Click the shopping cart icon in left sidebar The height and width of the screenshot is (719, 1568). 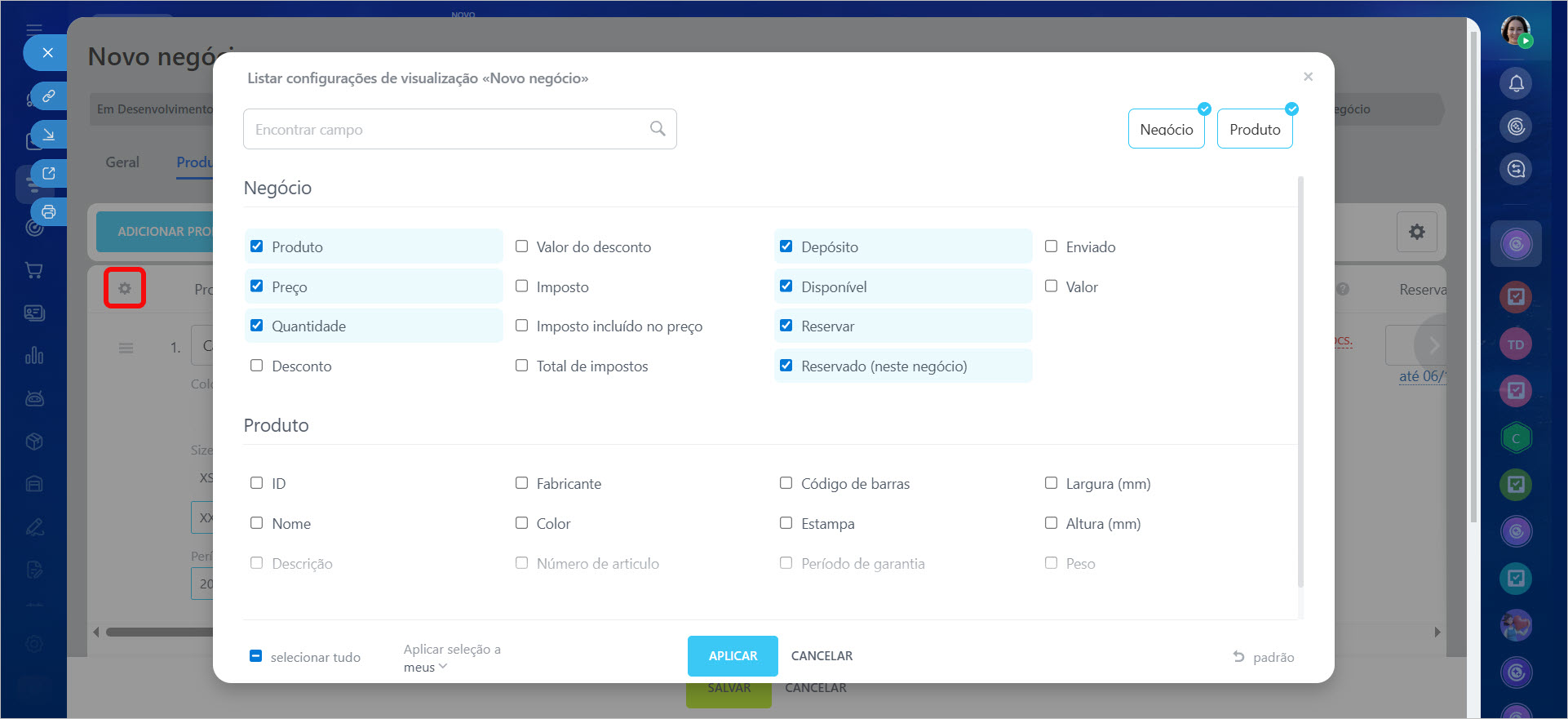(x=33, y=270)
